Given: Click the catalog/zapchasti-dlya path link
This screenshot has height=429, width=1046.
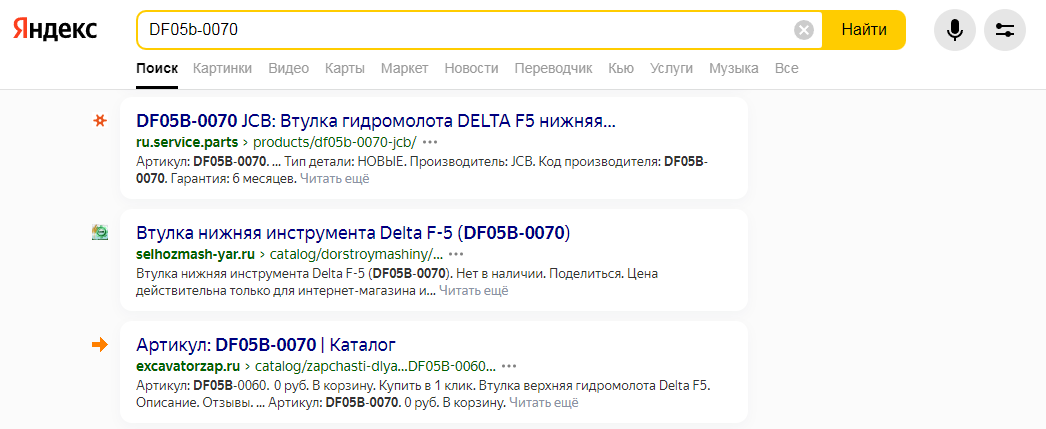Looking at the screenshot, I should 376,366.
